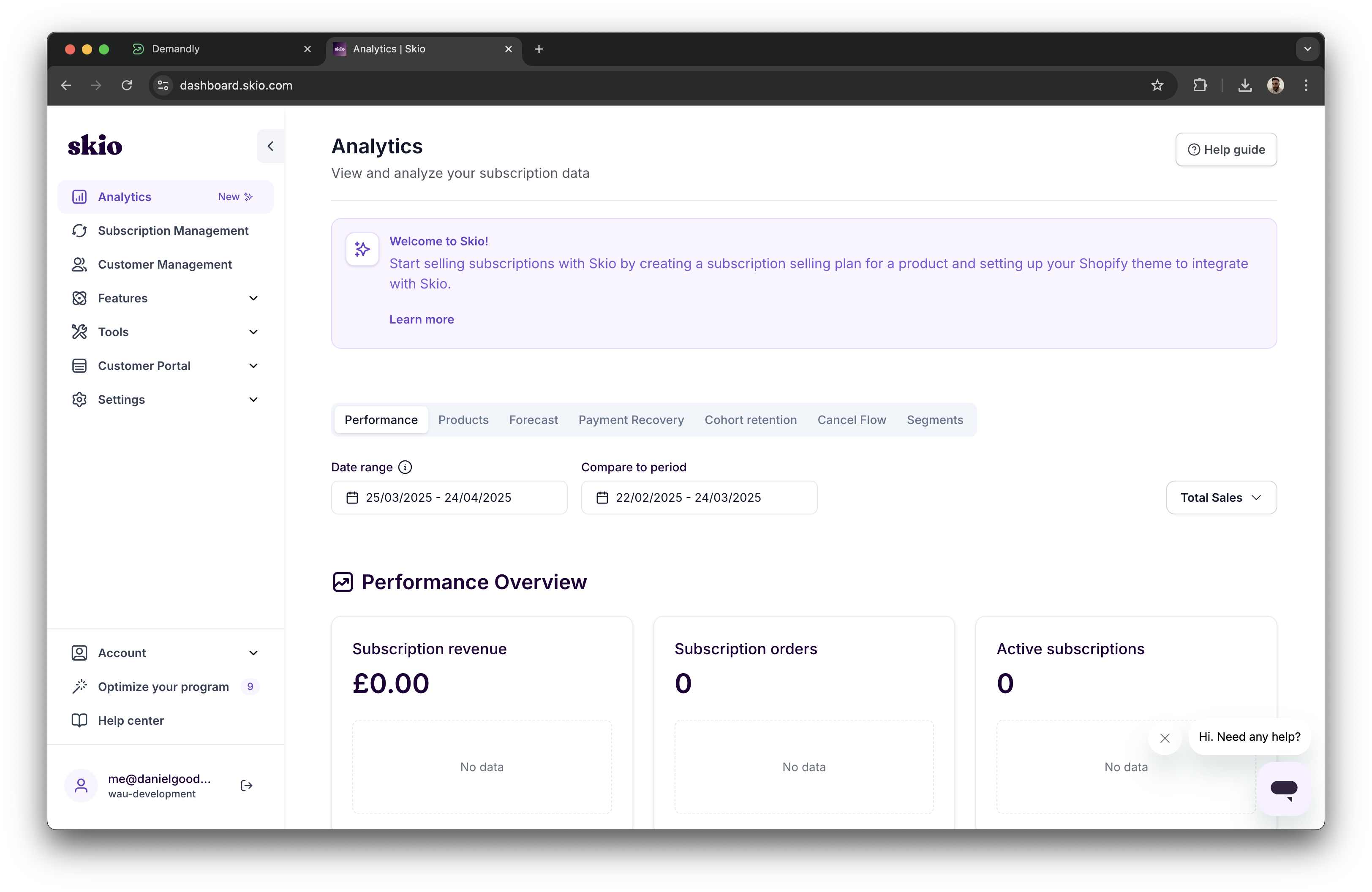
Task: Open the Help center book icon
Action: pos(79,720)
